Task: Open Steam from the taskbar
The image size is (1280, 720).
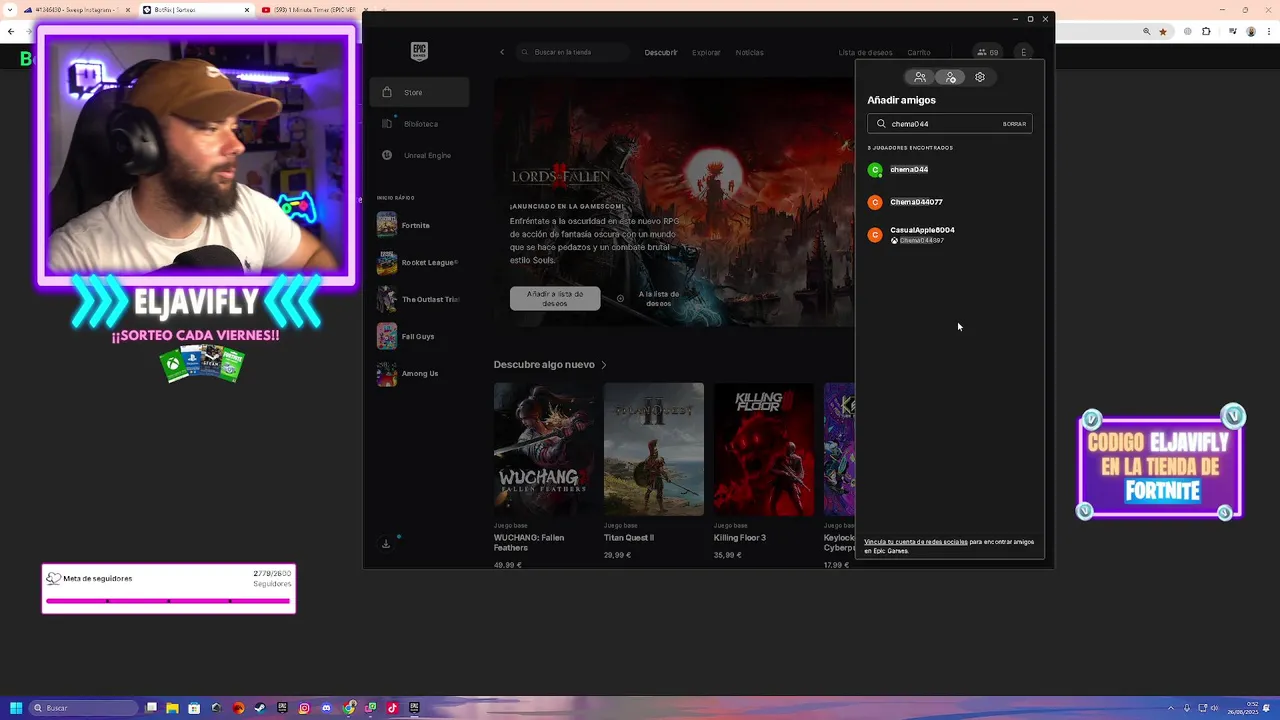Action: [x=260, y=708]
